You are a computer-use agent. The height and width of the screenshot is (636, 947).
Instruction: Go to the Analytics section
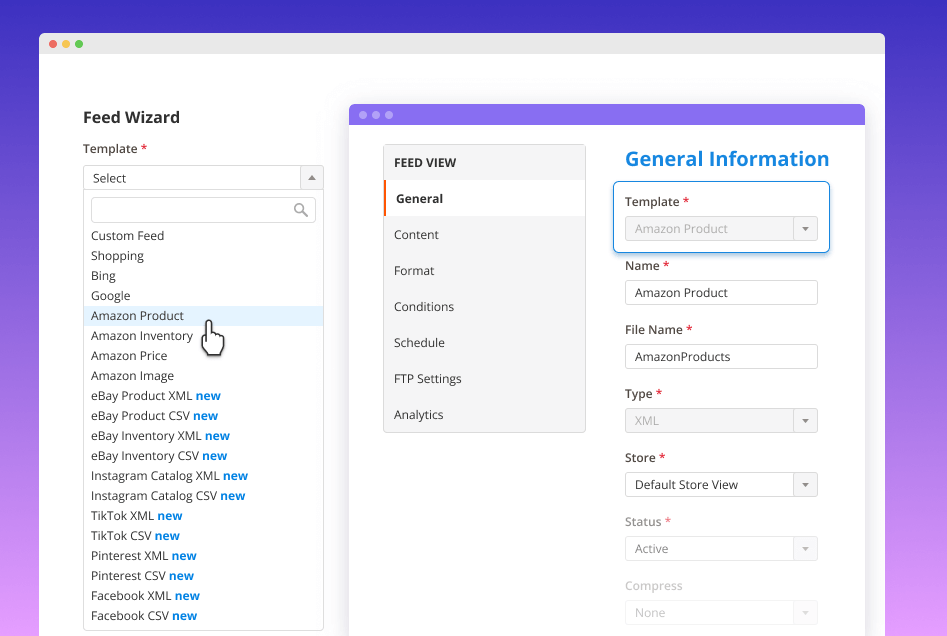[x=418, y=414]
